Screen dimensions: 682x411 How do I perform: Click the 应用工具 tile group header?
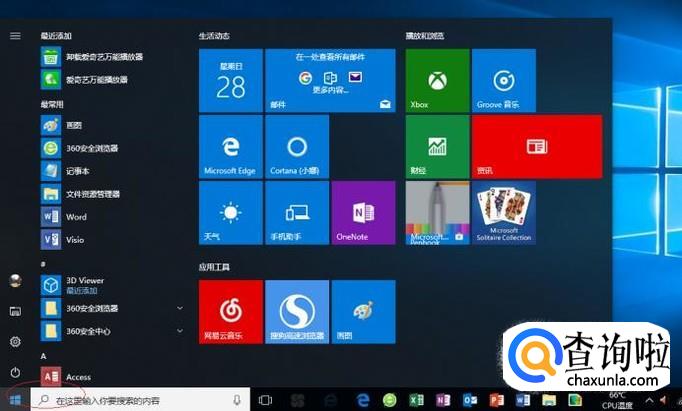click(x=214, y=267)
